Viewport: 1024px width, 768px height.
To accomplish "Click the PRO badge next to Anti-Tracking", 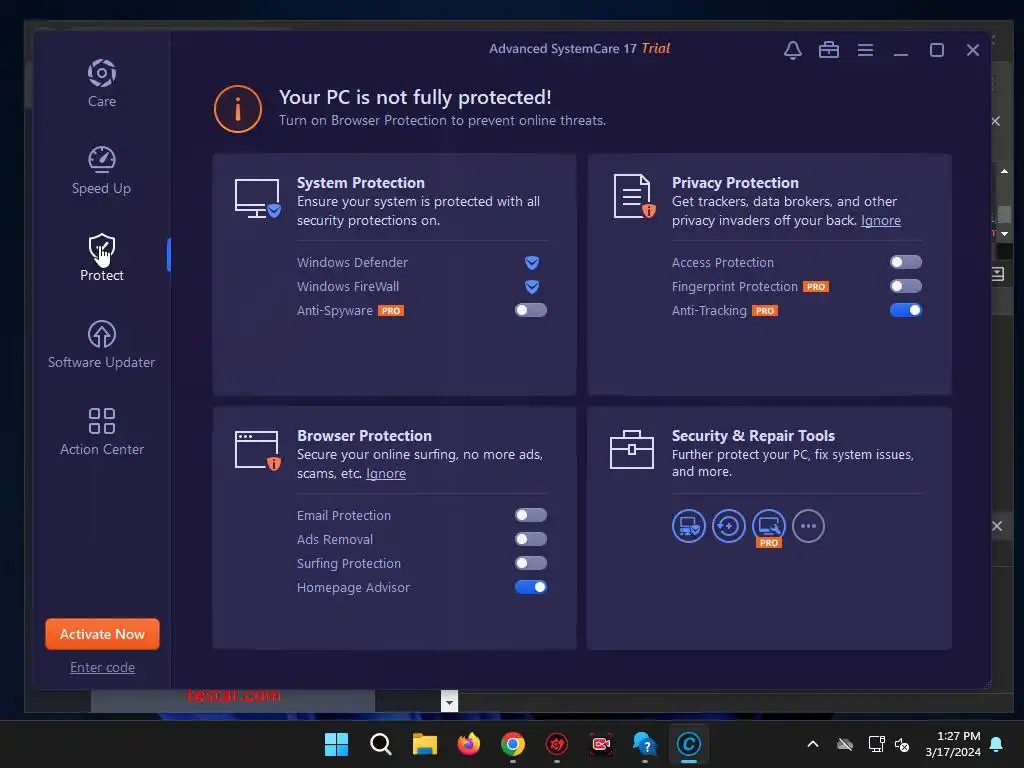I will [765, 311].
